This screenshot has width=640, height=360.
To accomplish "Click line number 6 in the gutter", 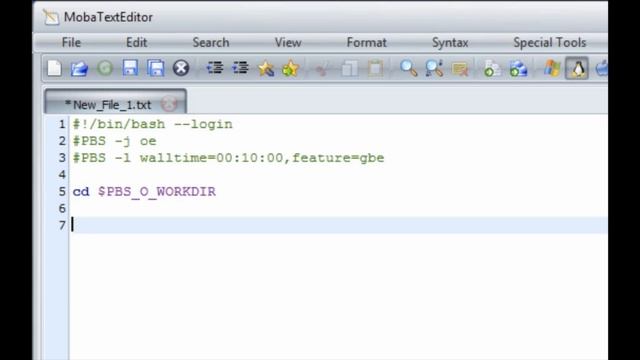I will point(62,208).
